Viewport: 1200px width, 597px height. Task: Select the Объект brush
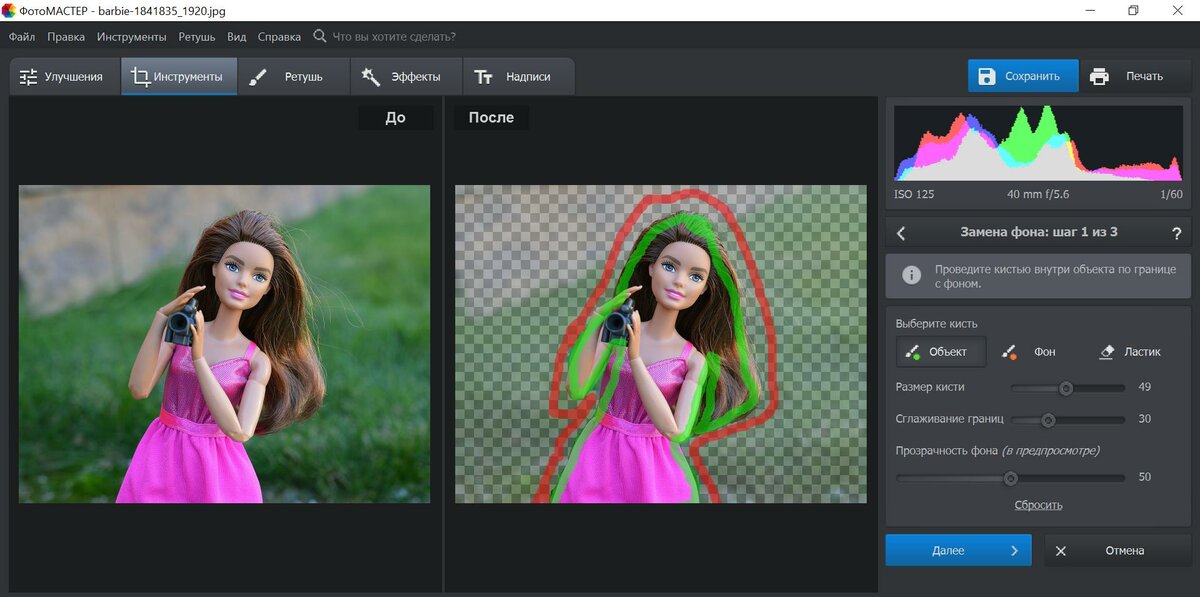pos(936,352)
